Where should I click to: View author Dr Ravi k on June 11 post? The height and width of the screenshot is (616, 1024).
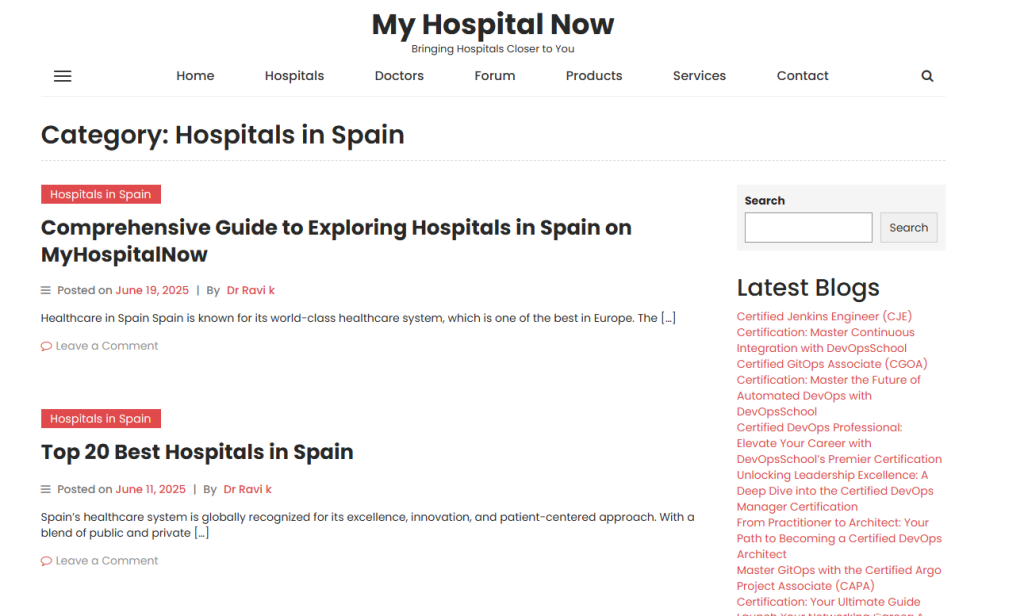click(x=248, y=489)
